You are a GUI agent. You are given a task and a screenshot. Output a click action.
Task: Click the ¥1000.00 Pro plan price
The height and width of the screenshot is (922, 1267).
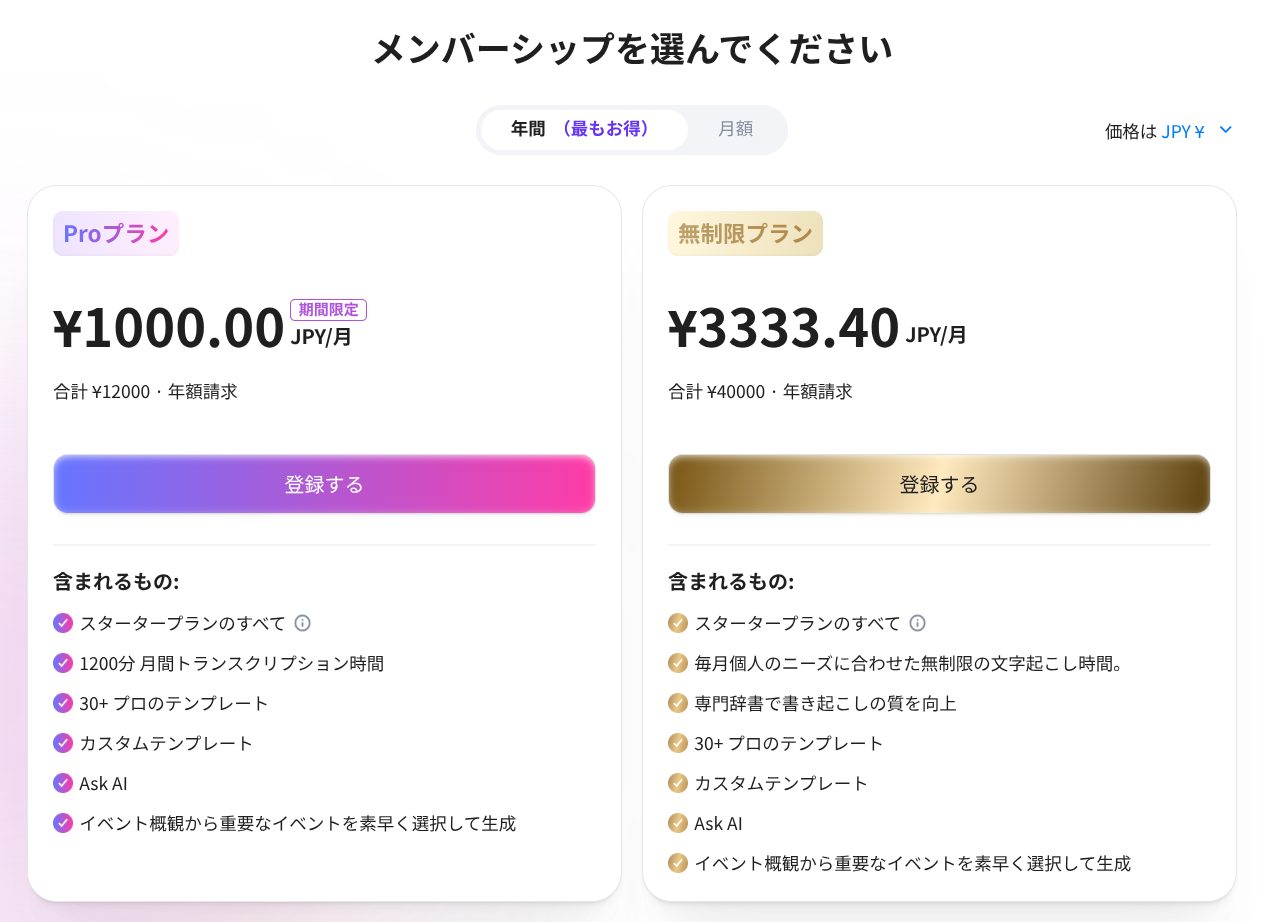(169, 328)
